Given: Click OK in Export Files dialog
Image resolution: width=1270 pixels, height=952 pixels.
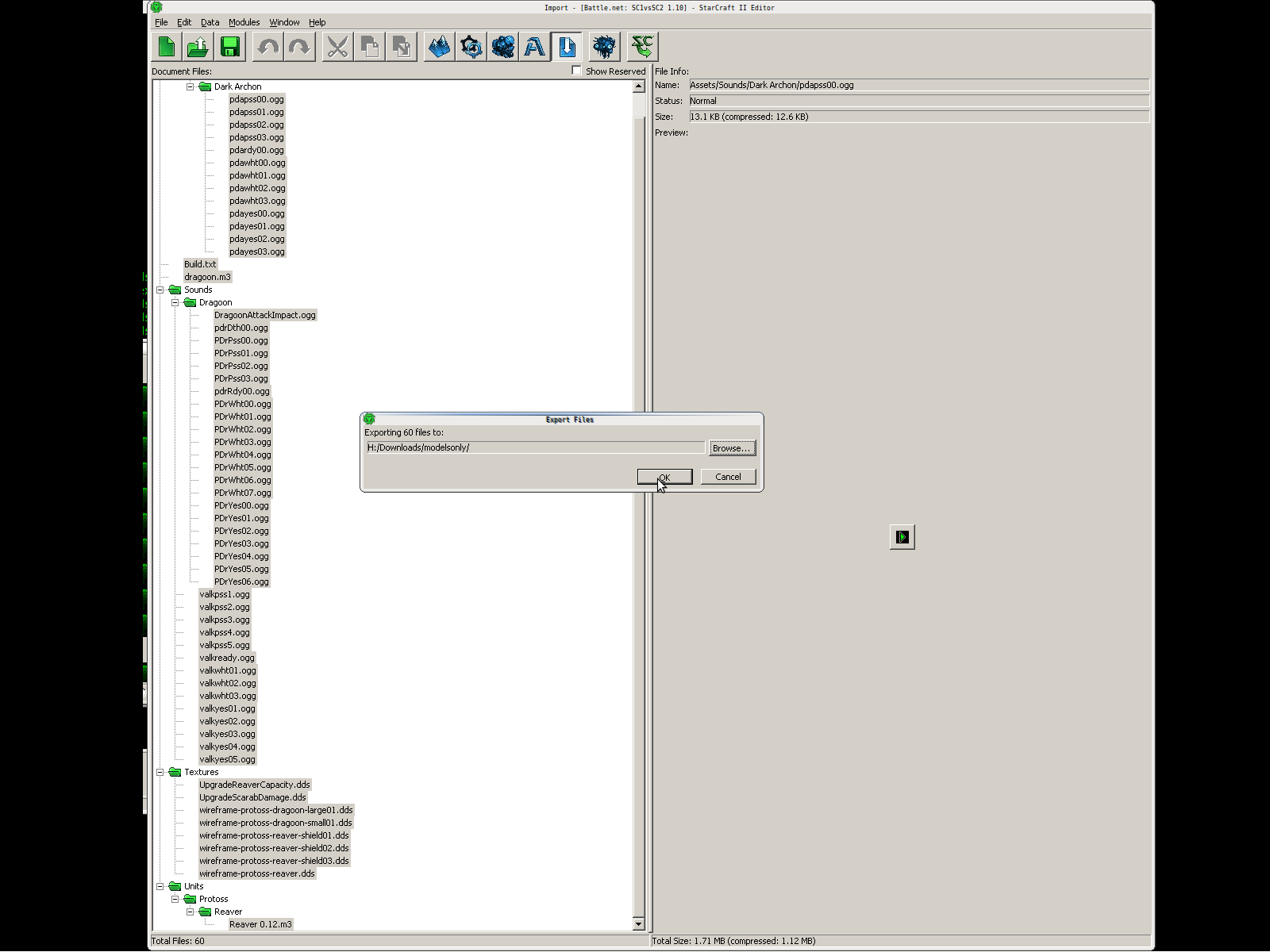Looking at the screenshot, I should coord(664,477).
